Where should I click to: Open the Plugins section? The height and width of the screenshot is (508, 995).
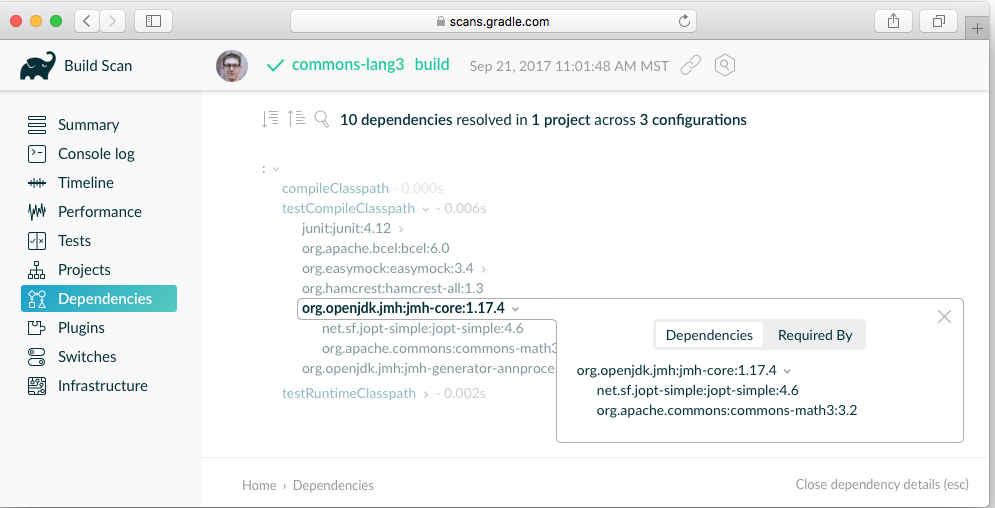[81, 328]
